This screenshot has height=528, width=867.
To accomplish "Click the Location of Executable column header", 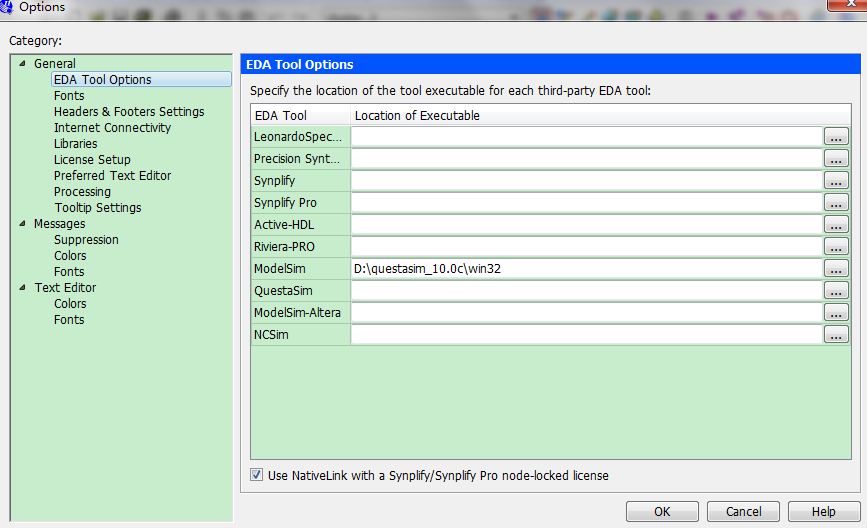I will coord(601,116).
